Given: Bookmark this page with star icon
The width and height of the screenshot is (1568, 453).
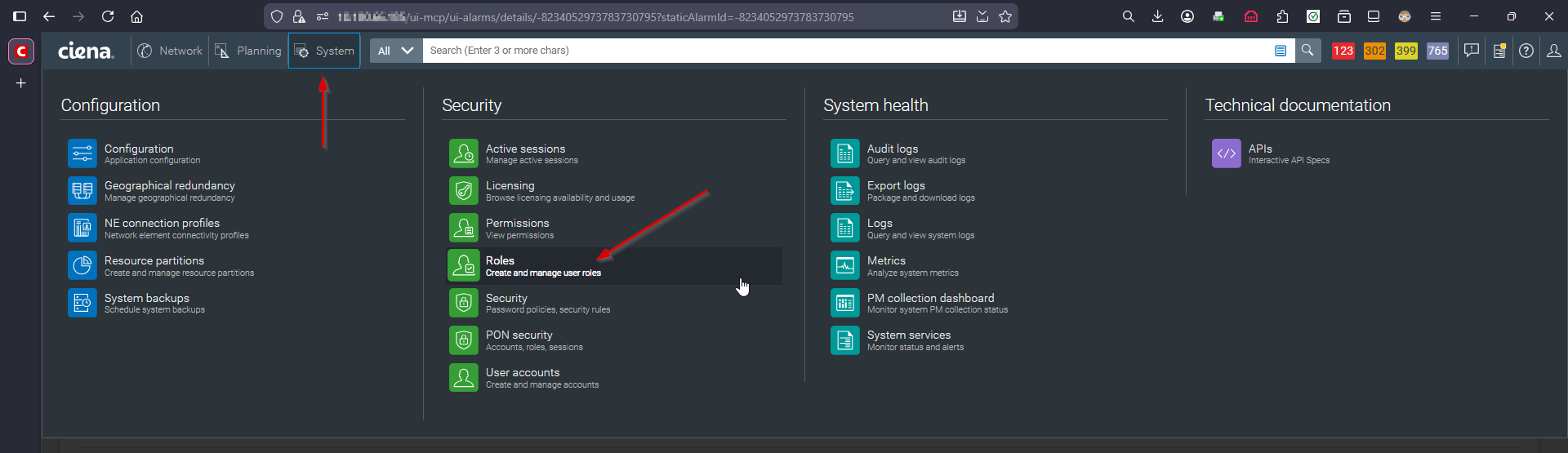Looking at the screenshot, I should 1005,16.
